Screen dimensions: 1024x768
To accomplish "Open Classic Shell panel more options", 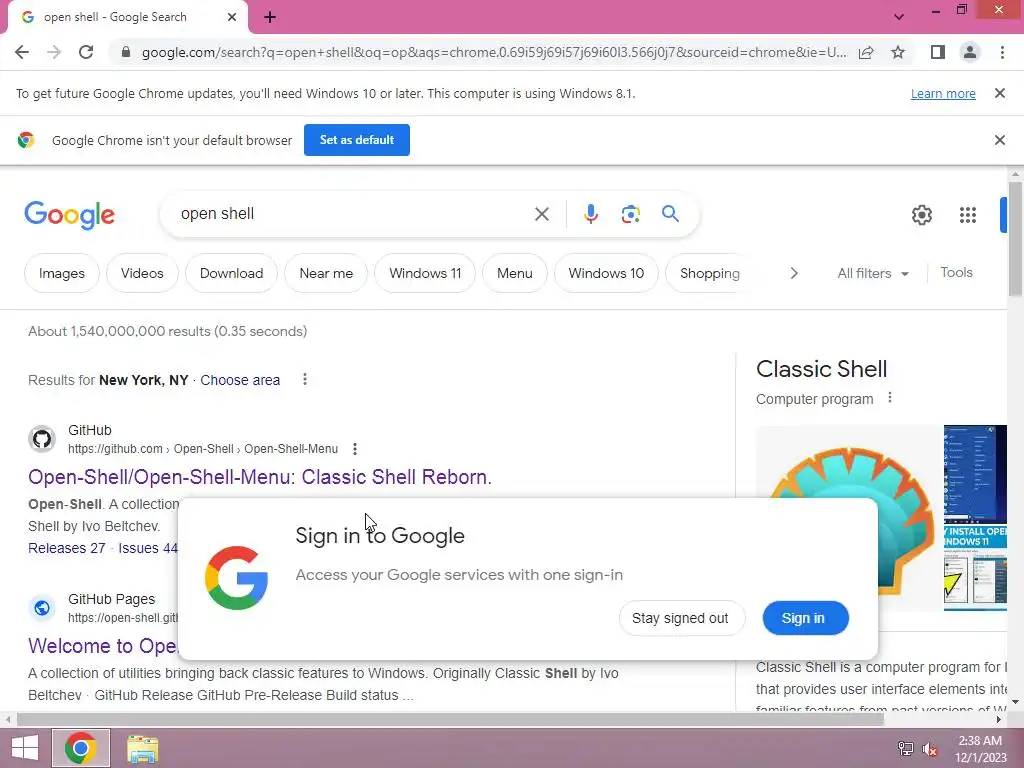I will point(889,398).
